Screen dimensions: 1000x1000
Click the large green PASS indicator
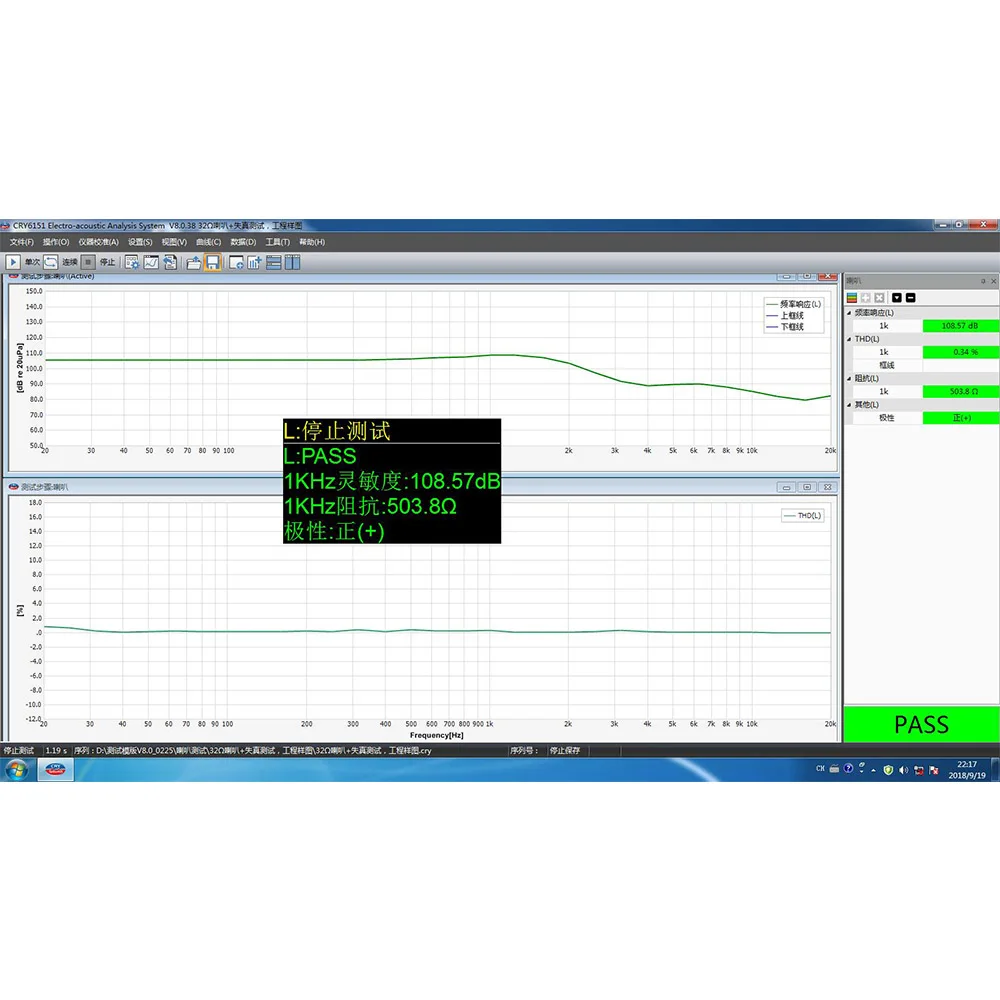(x=922, y=724)
